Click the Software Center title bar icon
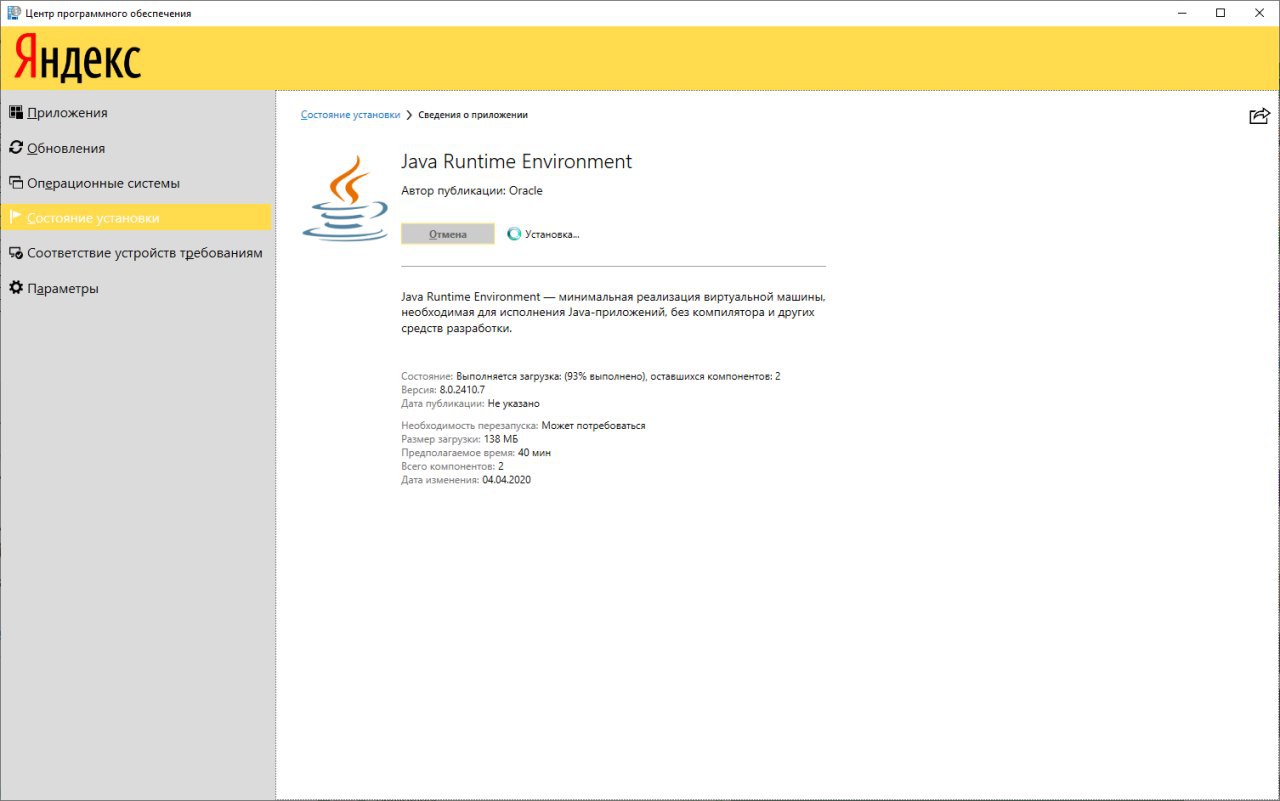 click(x=14, y=13)
